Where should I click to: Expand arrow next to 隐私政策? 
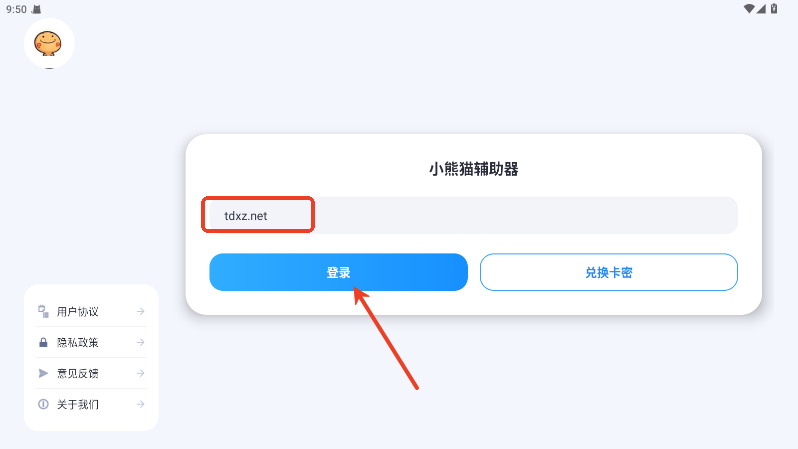point(141,343)
